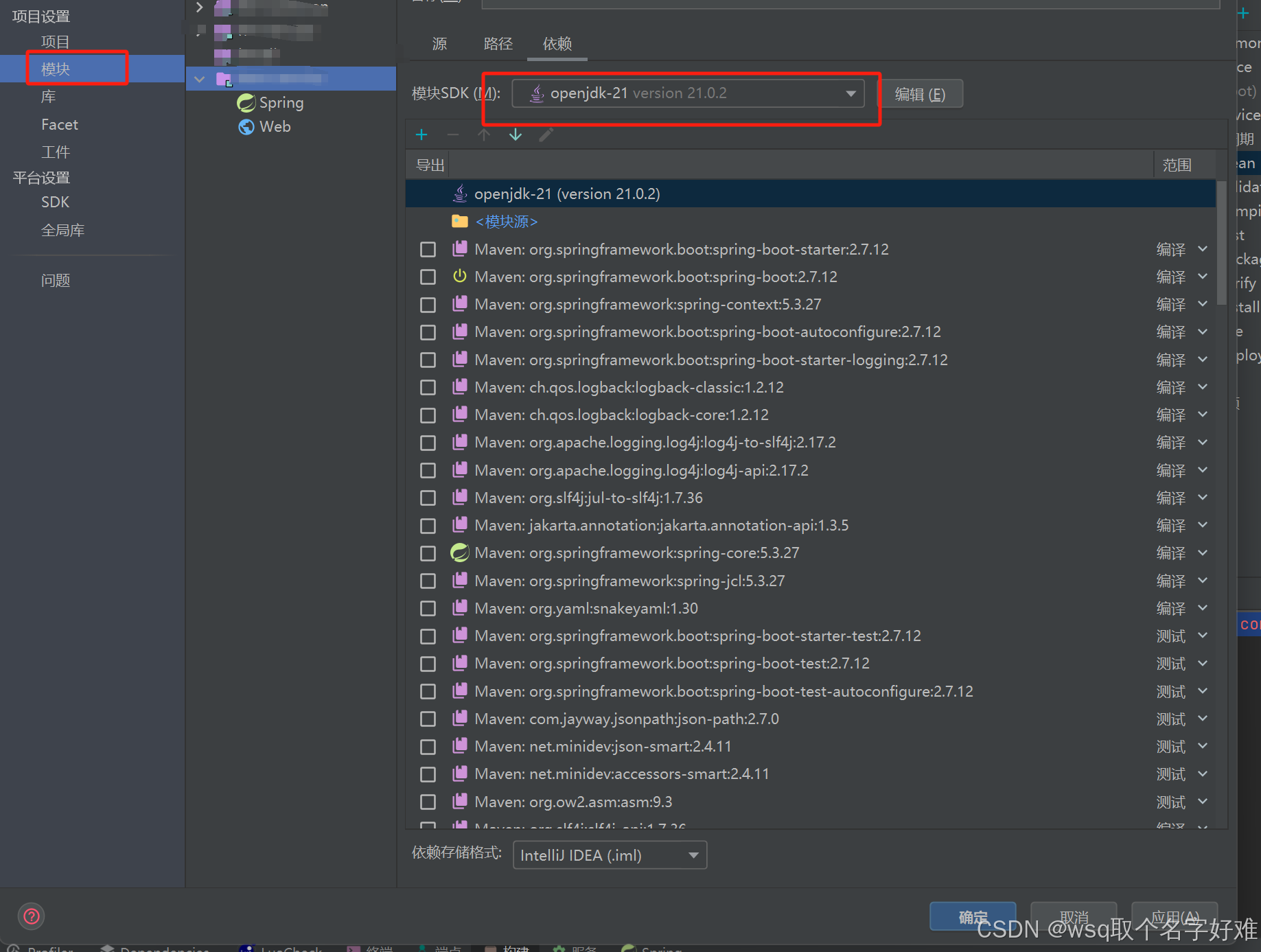Click the help question mark icon

[x=31, y=916]
